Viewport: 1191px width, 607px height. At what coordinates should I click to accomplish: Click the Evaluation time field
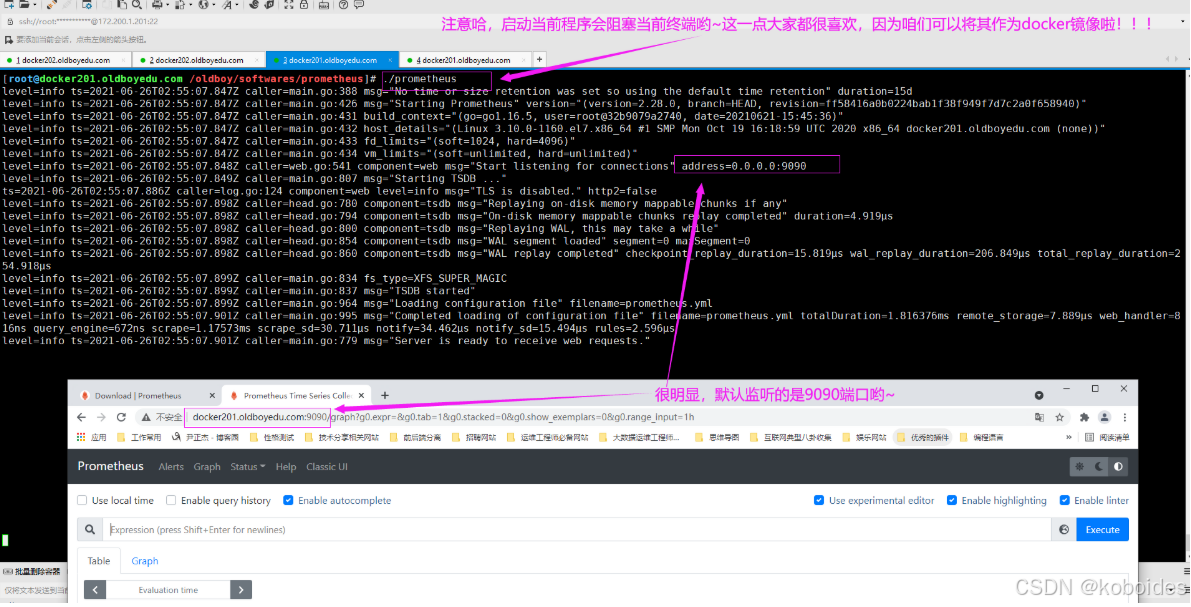tap(168, 590)
